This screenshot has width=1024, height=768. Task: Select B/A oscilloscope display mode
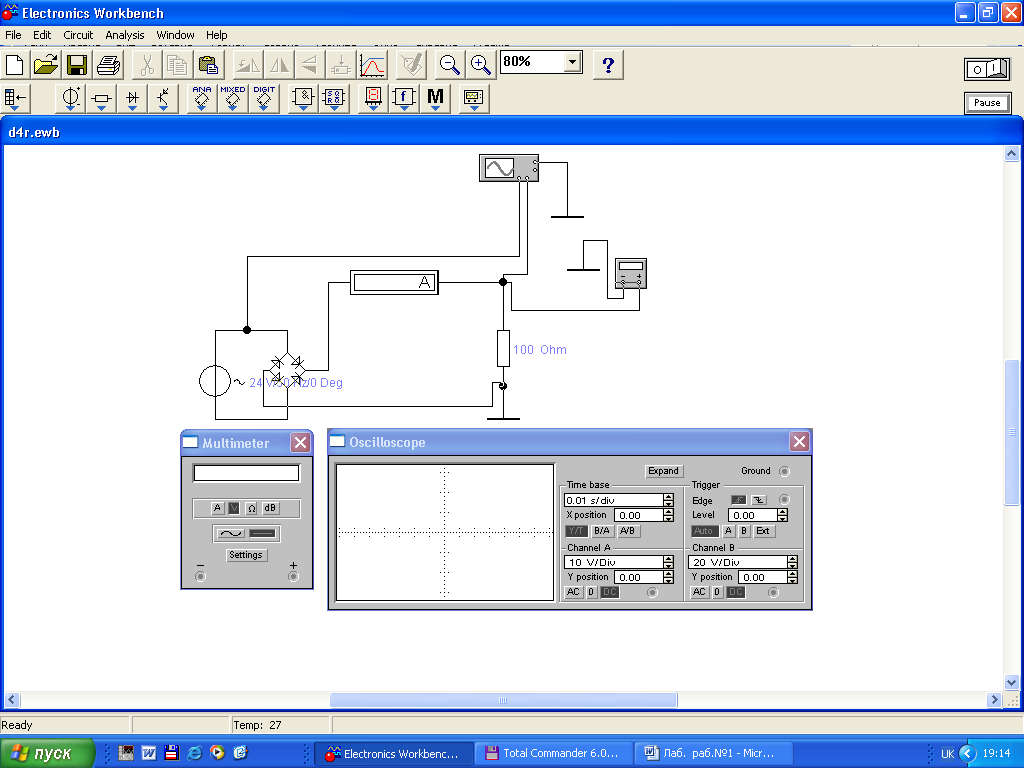click(x=601, y=531)
